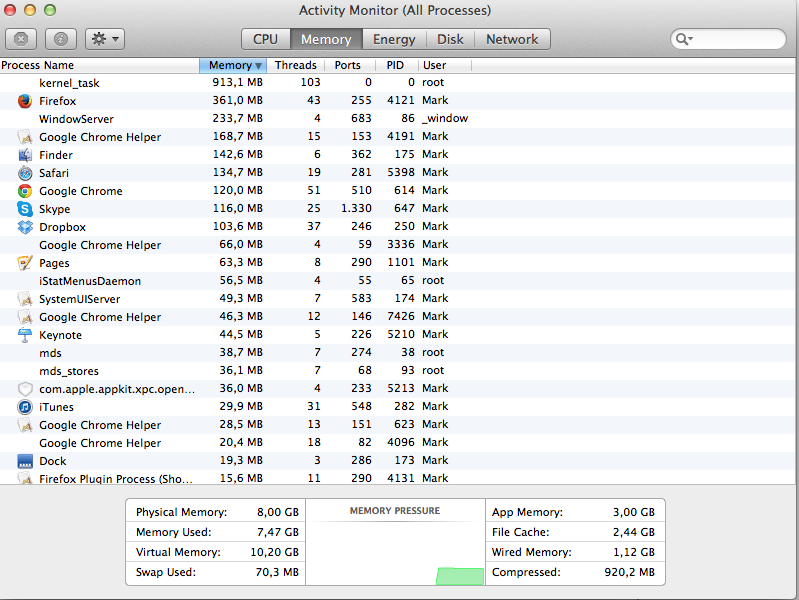This screenshot has width=799, height=600.
Task: Select Chrome Helper row with PID 3336
Action: (x=397, y=245)
